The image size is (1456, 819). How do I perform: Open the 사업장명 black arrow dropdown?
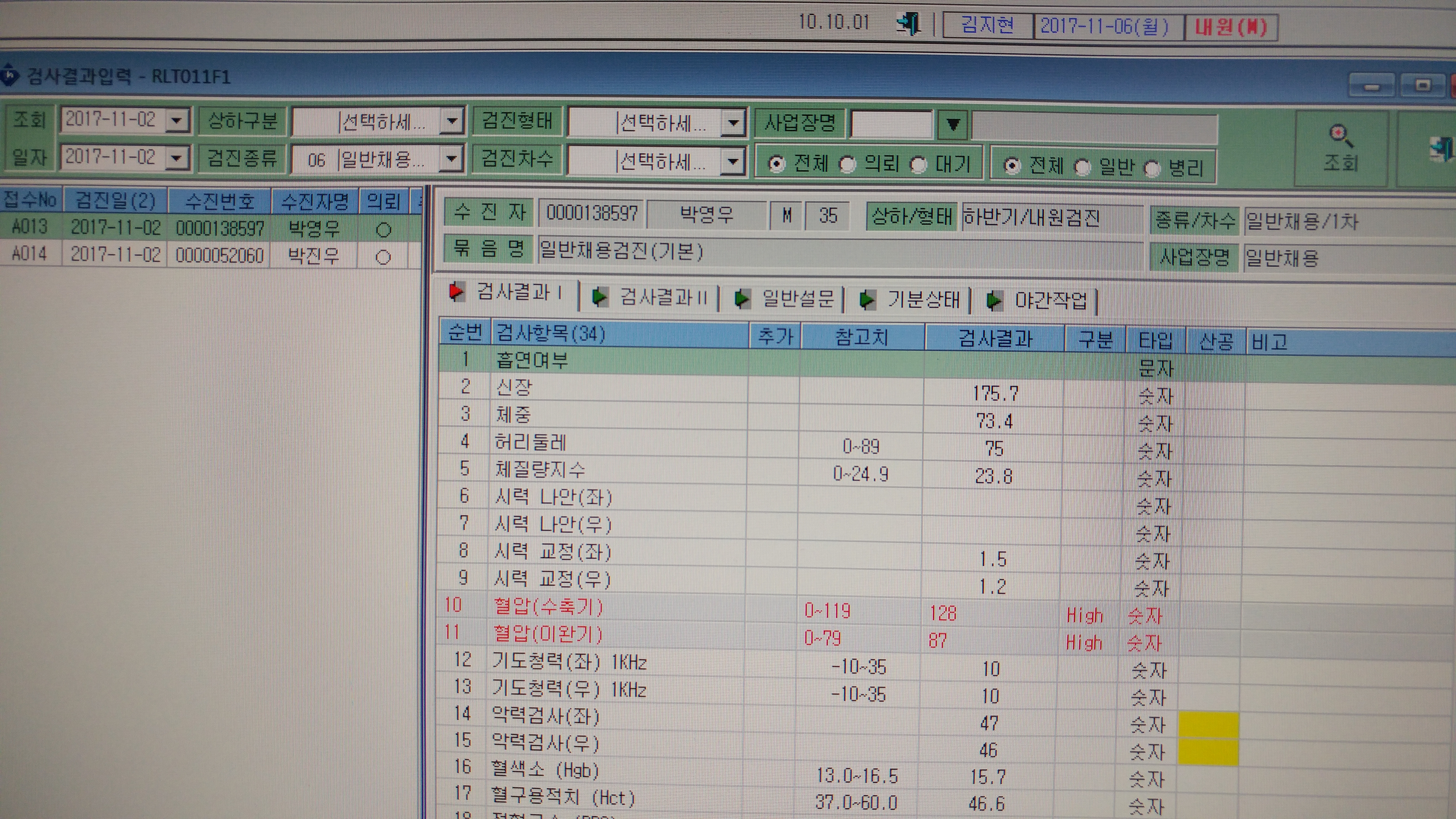(x=952, y=124)
